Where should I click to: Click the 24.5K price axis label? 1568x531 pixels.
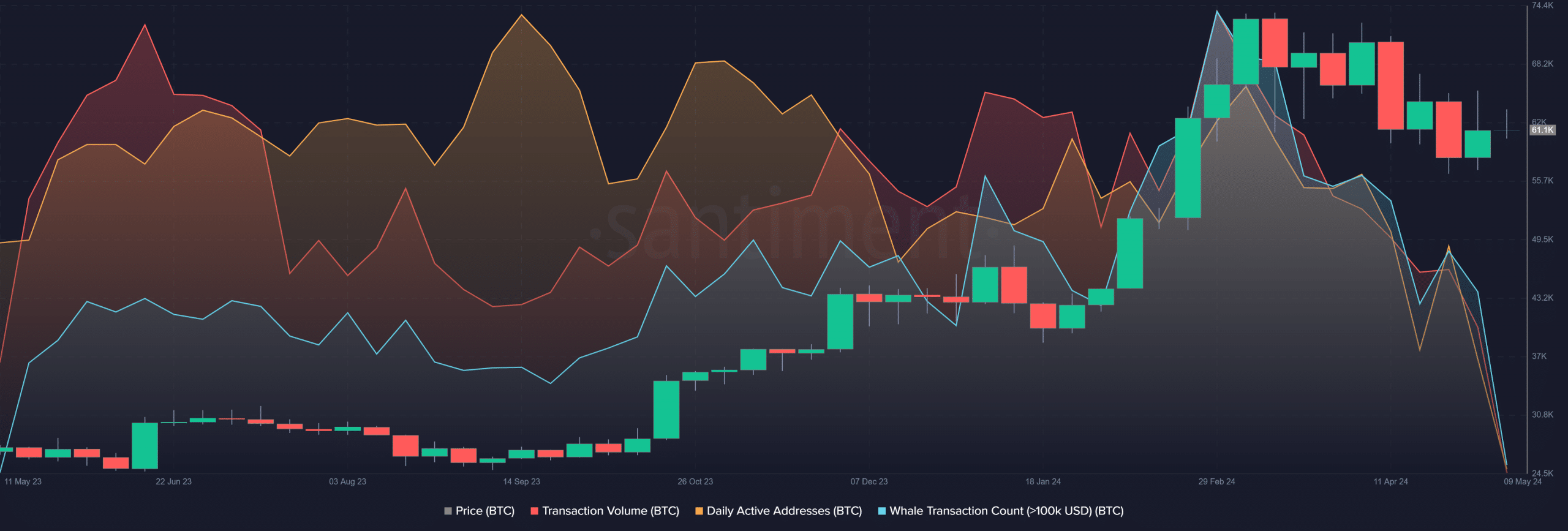coord(1542,473)
